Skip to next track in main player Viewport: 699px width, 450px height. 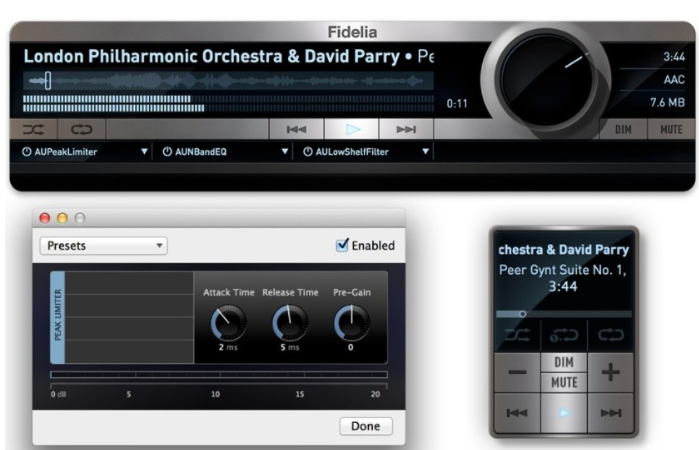pos(406,129)
